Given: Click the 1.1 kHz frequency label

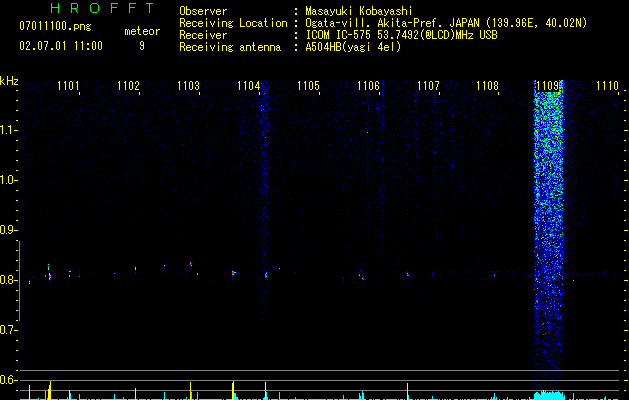Looking at the screenshot, I should pos(8,130).
